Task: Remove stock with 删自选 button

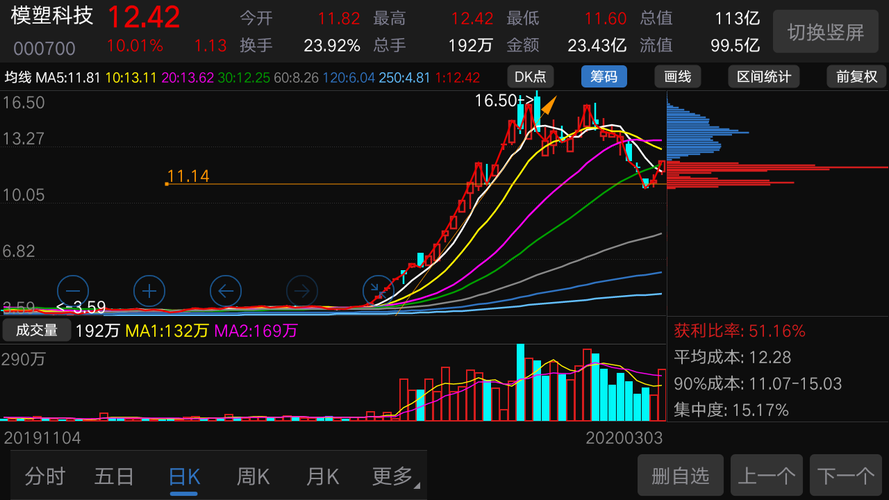Action: [680, 475]
